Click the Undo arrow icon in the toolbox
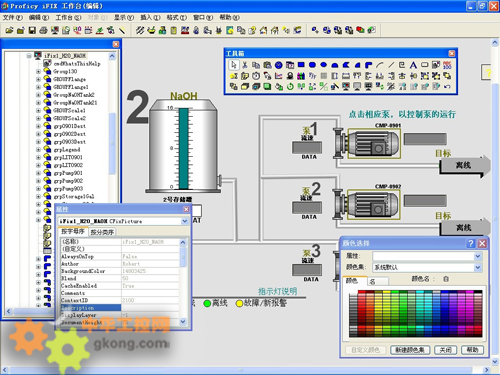The height and width of the screenshot is (375, 500). (x=447, y=87)
